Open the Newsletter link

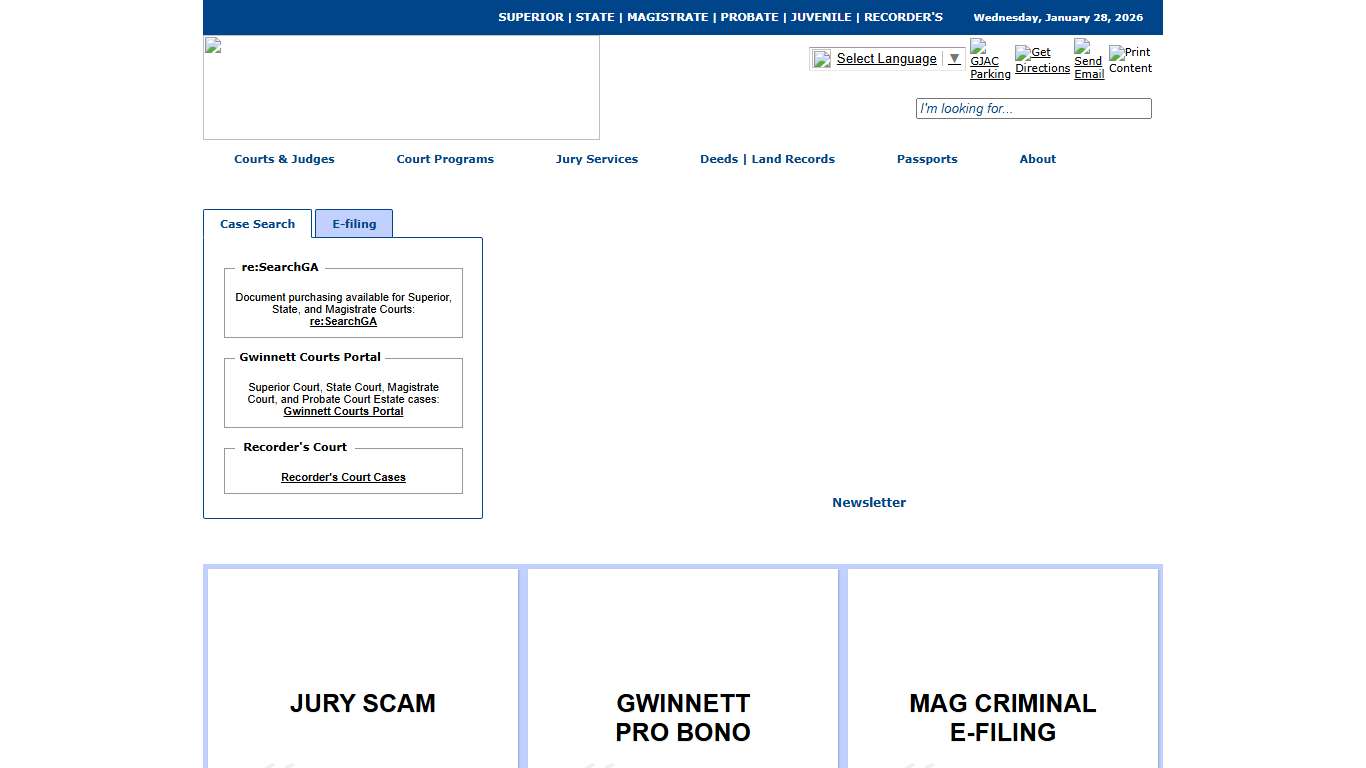point(868,502)
